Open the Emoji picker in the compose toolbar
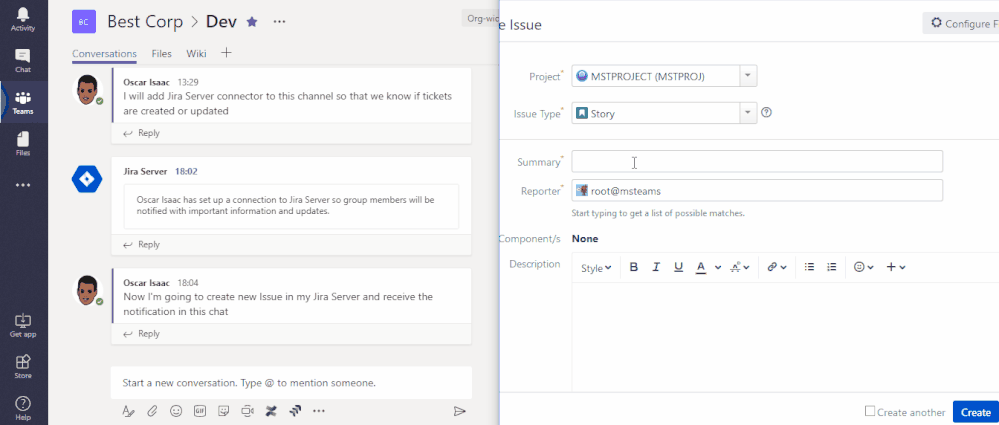 tap(176, 411)
